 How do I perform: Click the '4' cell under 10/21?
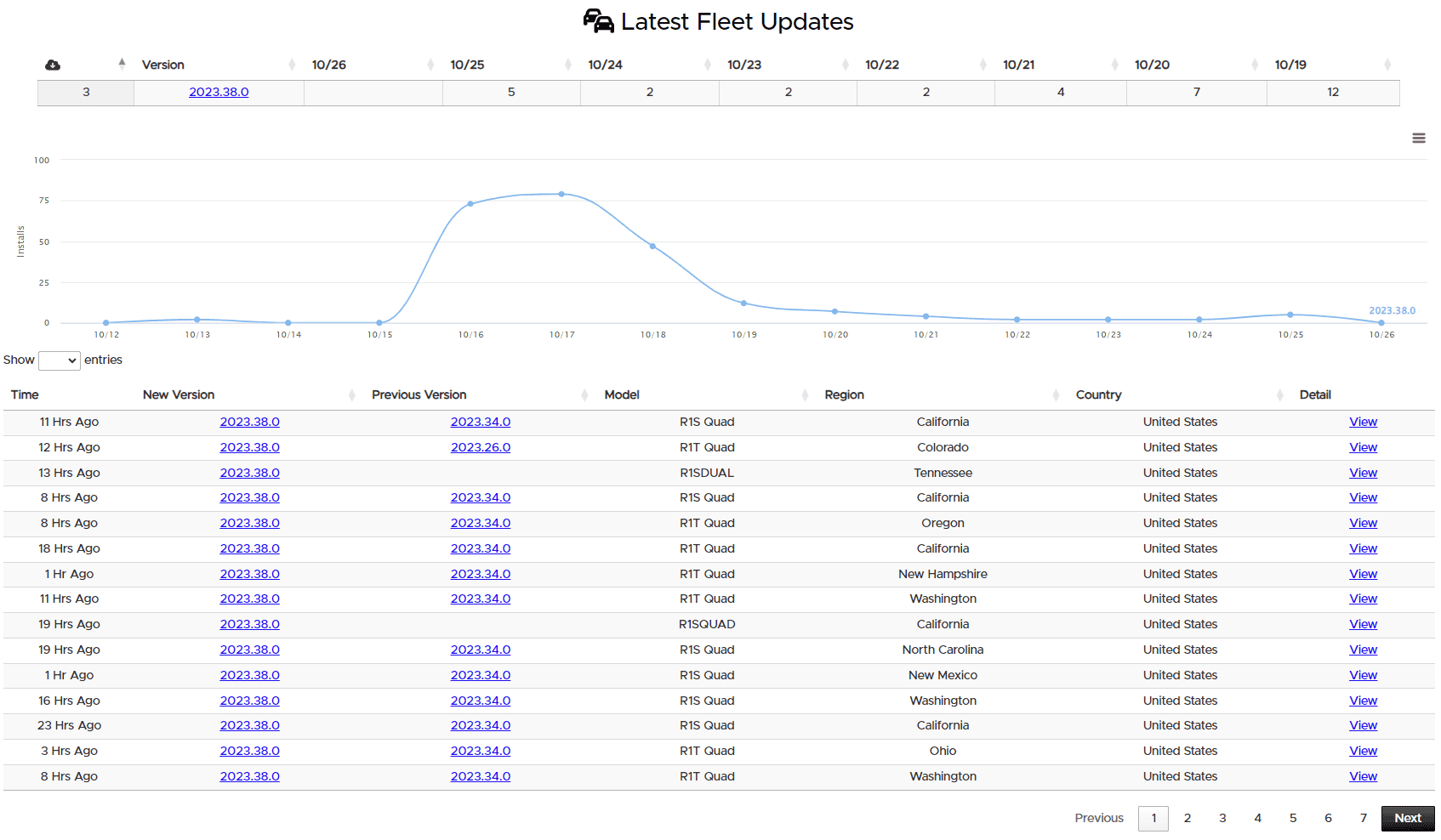pyautogui.click(x=1061, y=92)
